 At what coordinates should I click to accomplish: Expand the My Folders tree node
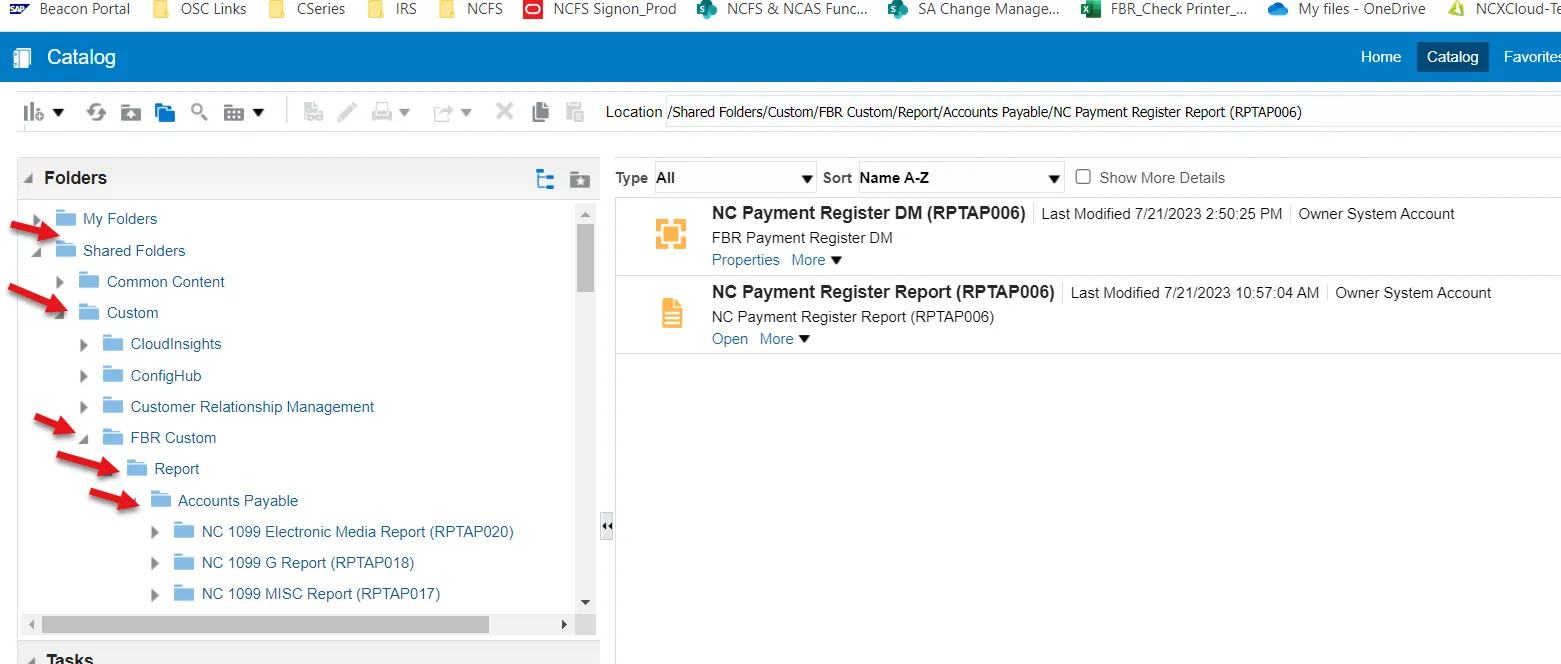tap(38, 219)
